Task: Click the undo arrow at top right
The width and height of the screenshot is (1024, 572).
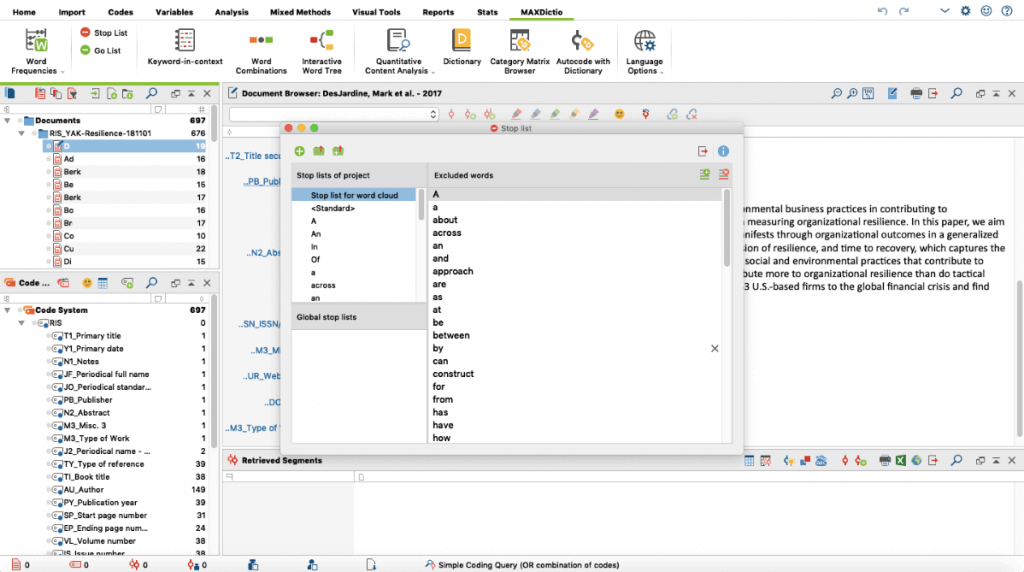Action: (882, 11)
